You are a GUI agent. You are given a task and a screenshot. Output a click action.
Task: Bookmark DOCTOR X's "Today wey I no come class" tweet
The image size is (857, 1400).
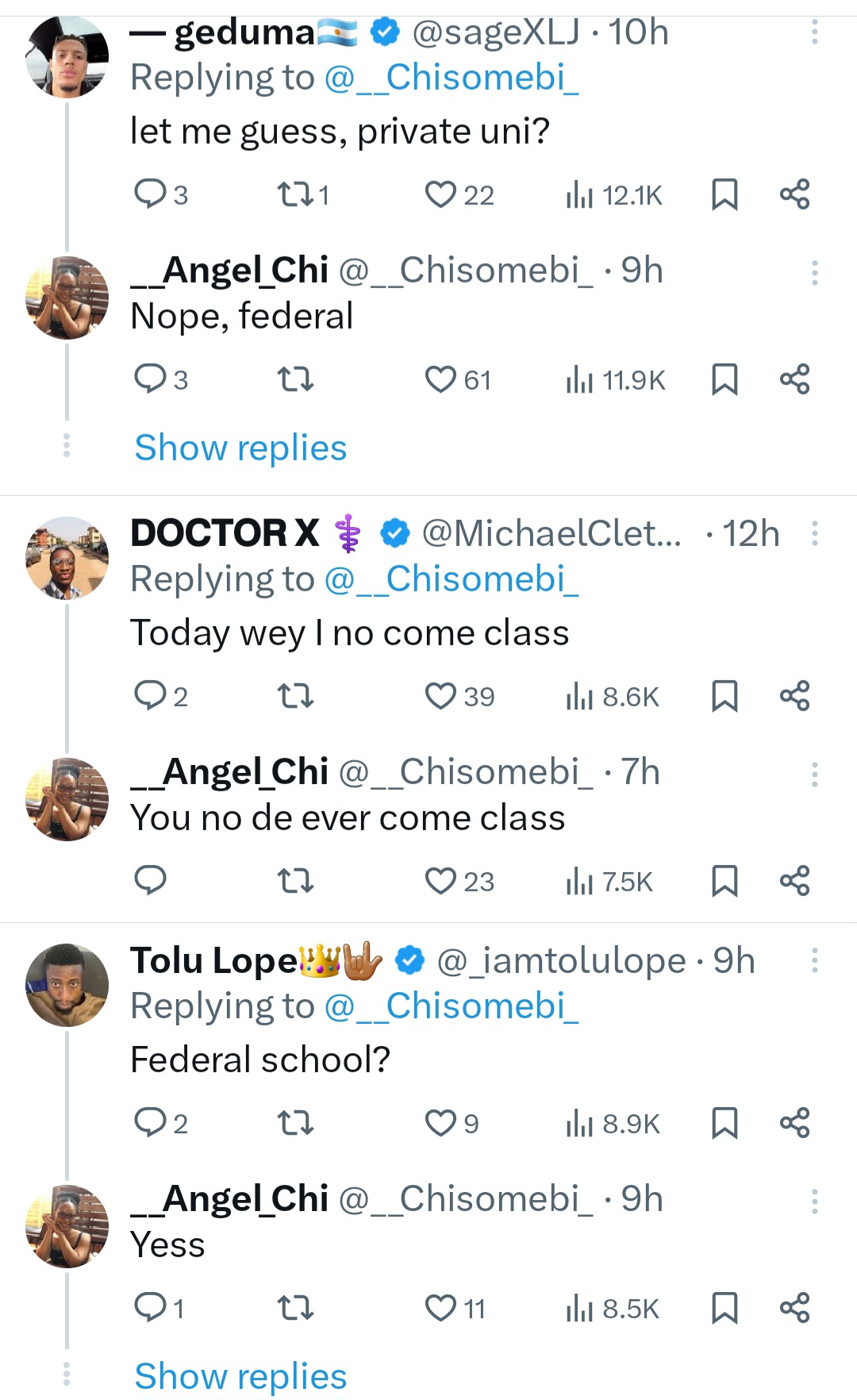pos(724,696)
